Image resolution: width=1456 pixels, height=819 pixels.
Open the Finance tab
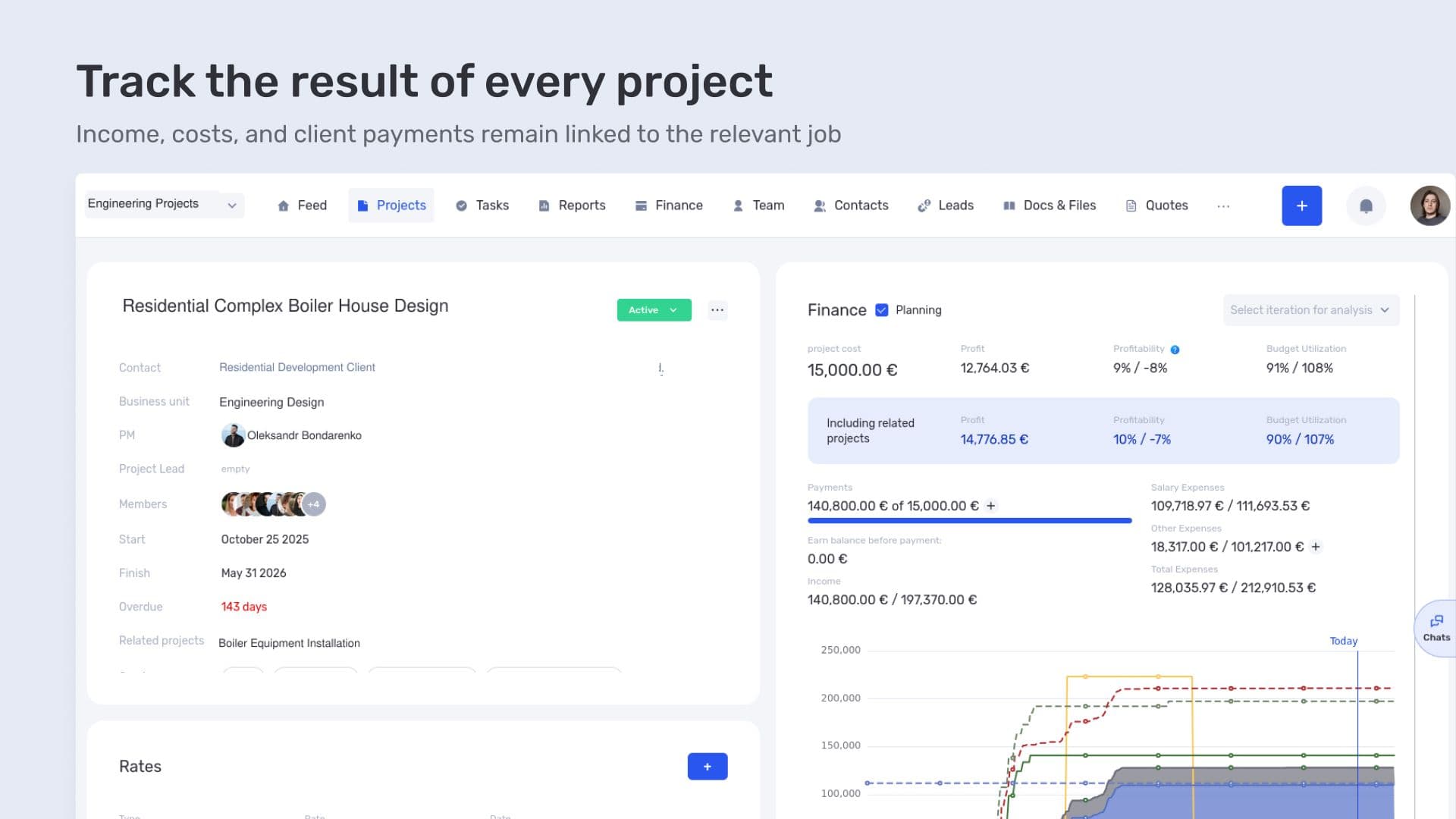click(669, 206)
